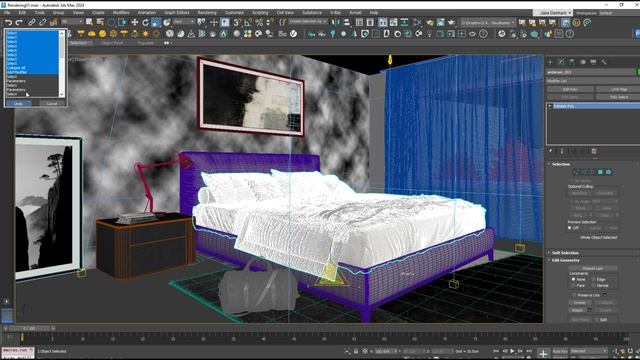This screenshot has height=360, width=640.
Task: Select the Unlink Selection tool
Action: click(x=42, y=22)
